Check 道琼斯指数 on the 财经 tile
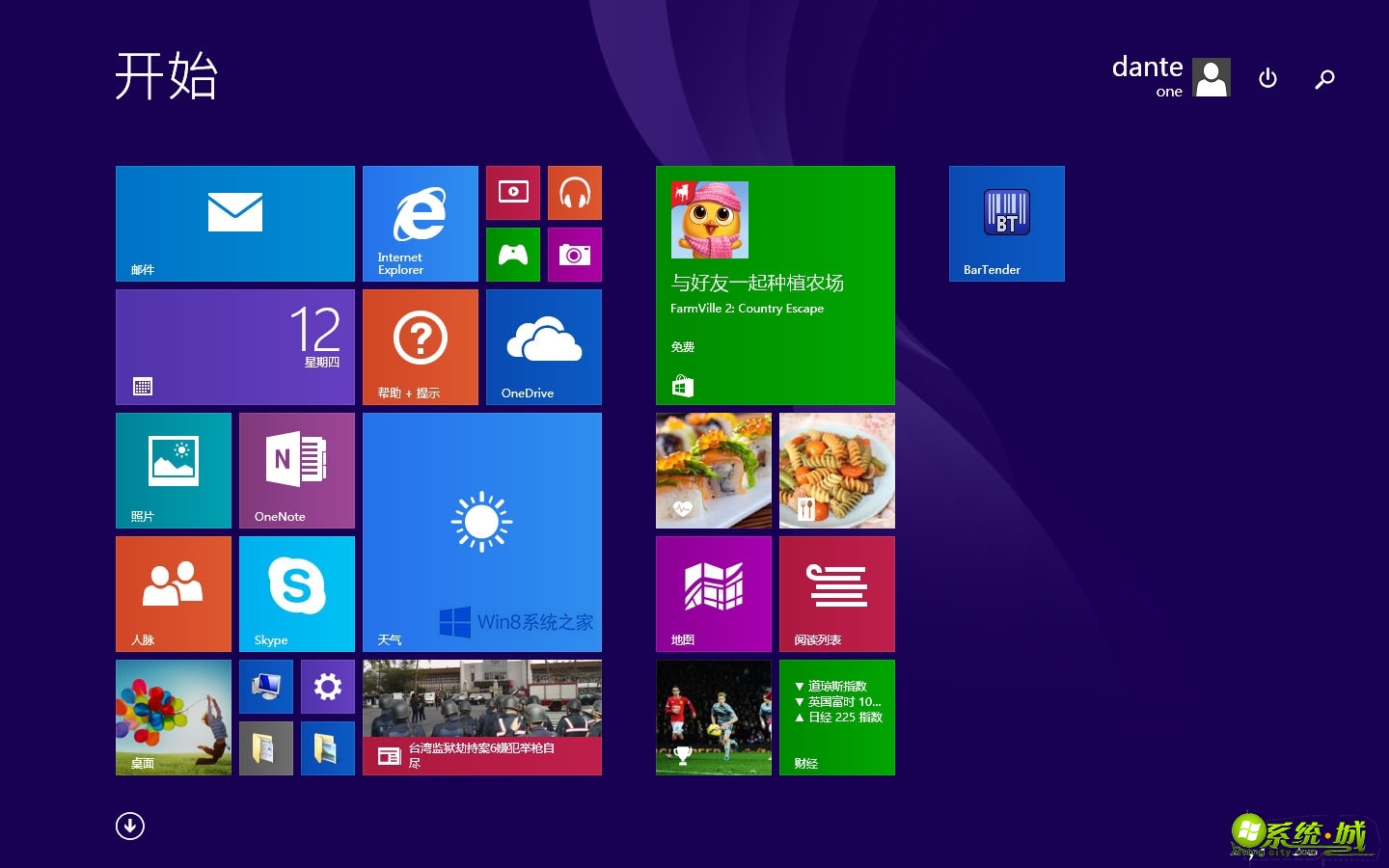 836,718
